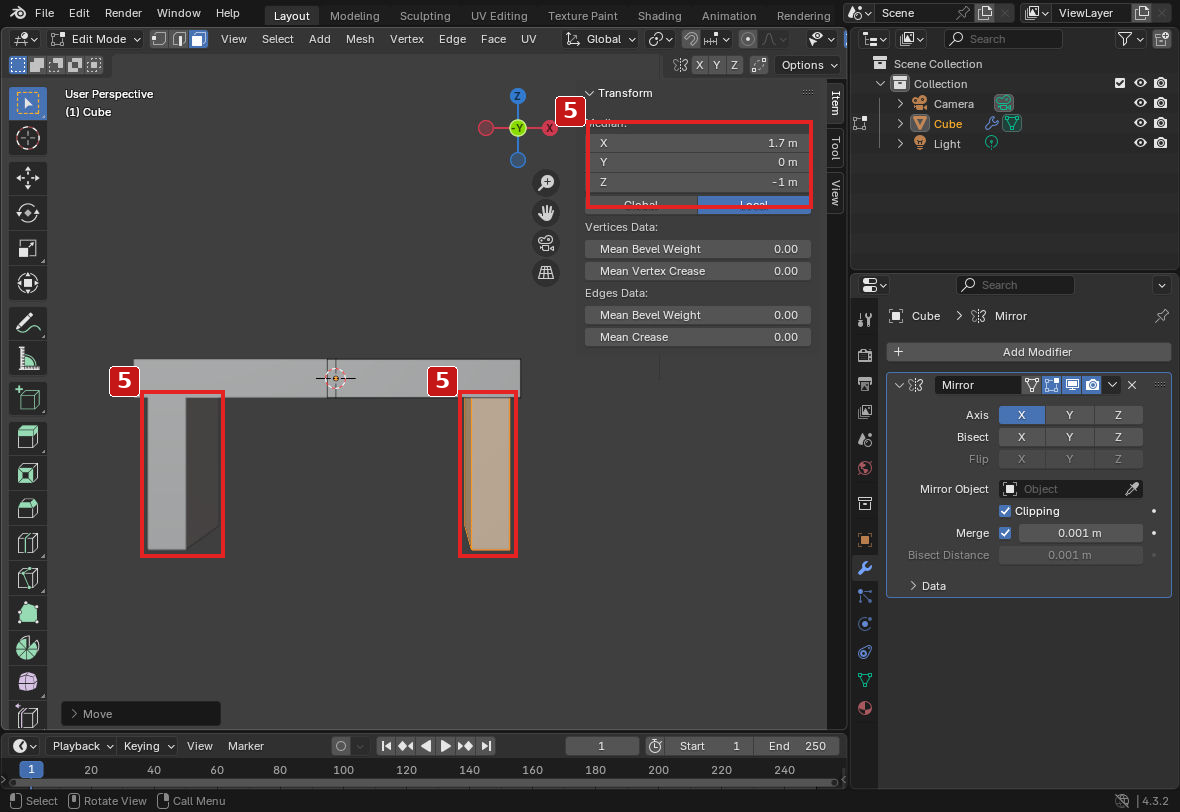Enable Bisect on X axis

tap(1021, 436)
